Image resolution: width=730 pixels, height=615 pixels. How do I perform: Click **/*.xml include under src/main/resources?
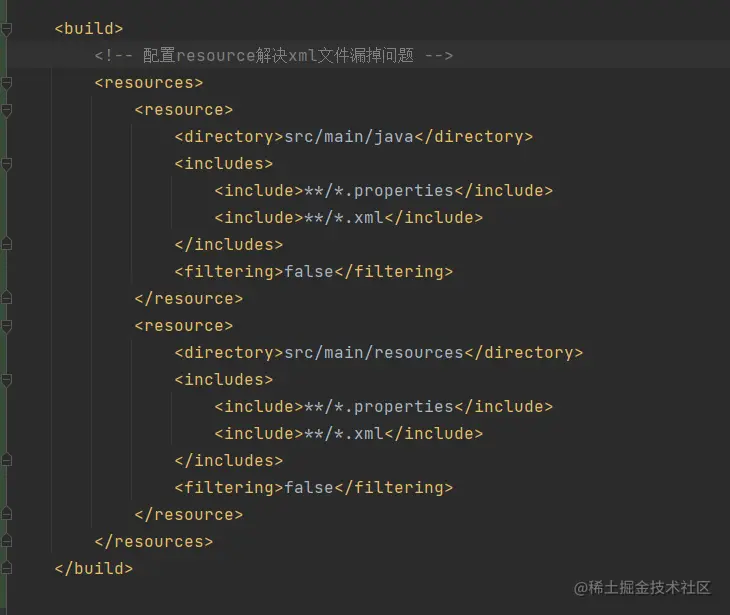[x=344, y=433]
